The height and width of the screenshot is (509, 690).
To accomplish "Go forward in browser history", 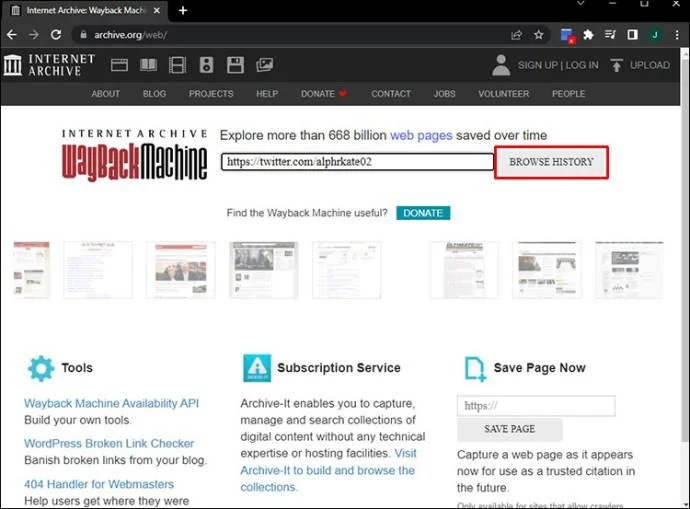I will pyautogui.click(x=34, y=35).
